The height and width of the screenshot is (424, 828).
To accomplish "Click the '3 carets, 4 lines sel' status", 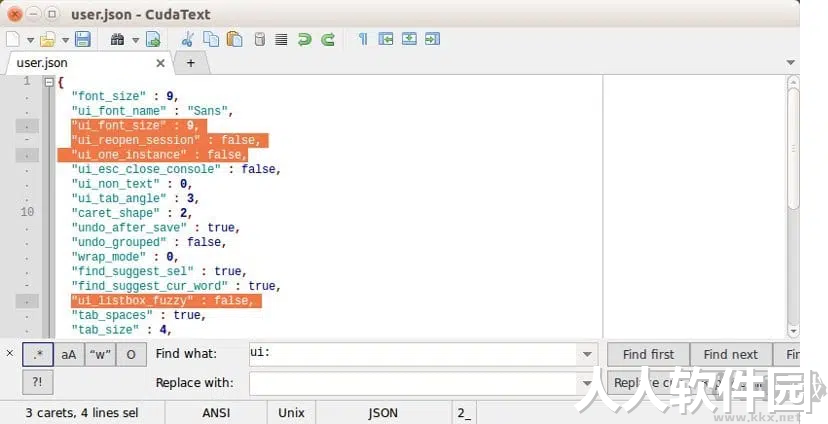I will [82, 412].
